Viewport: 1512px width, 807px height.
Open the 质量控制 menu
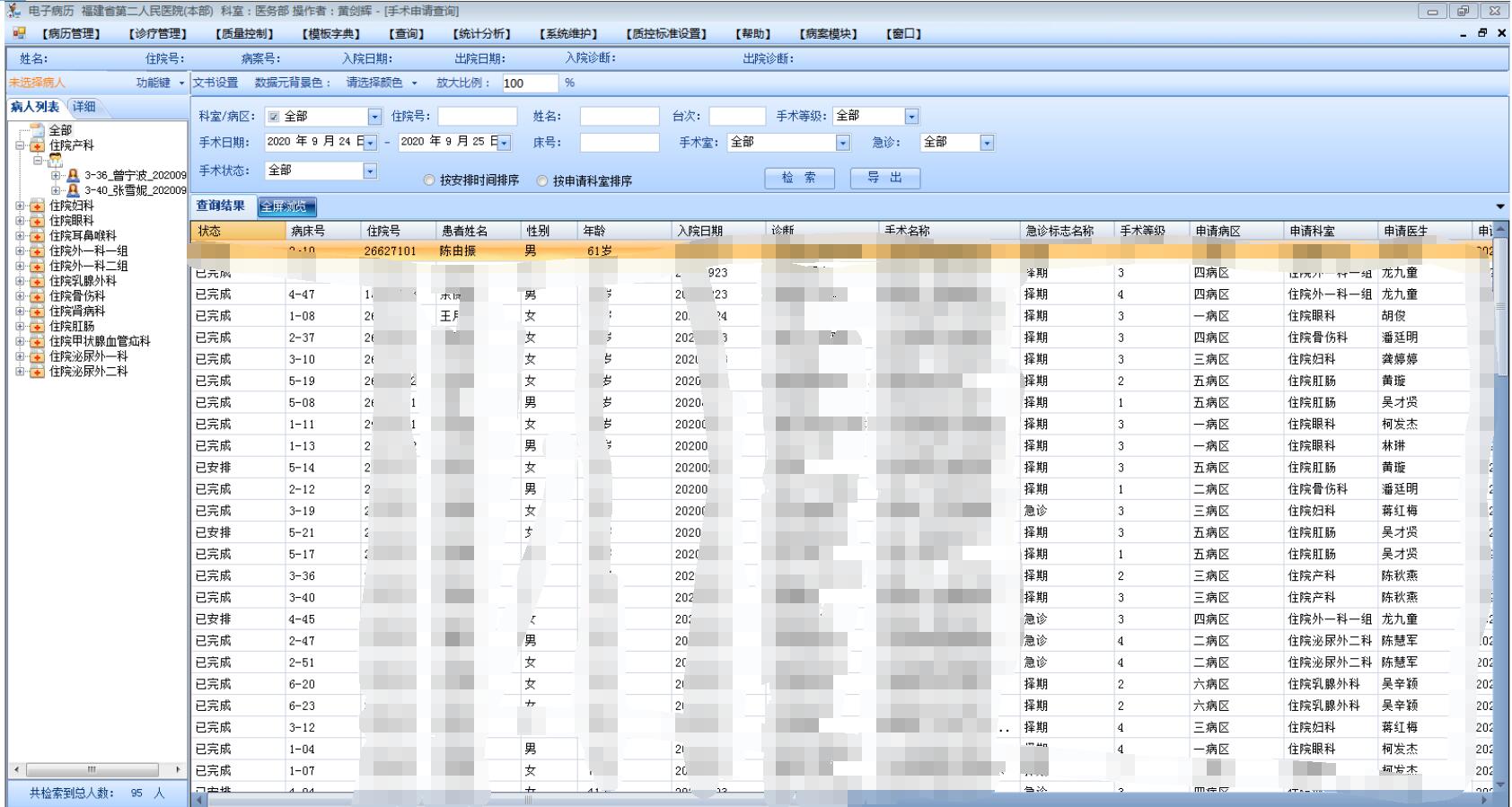(244, 34)
